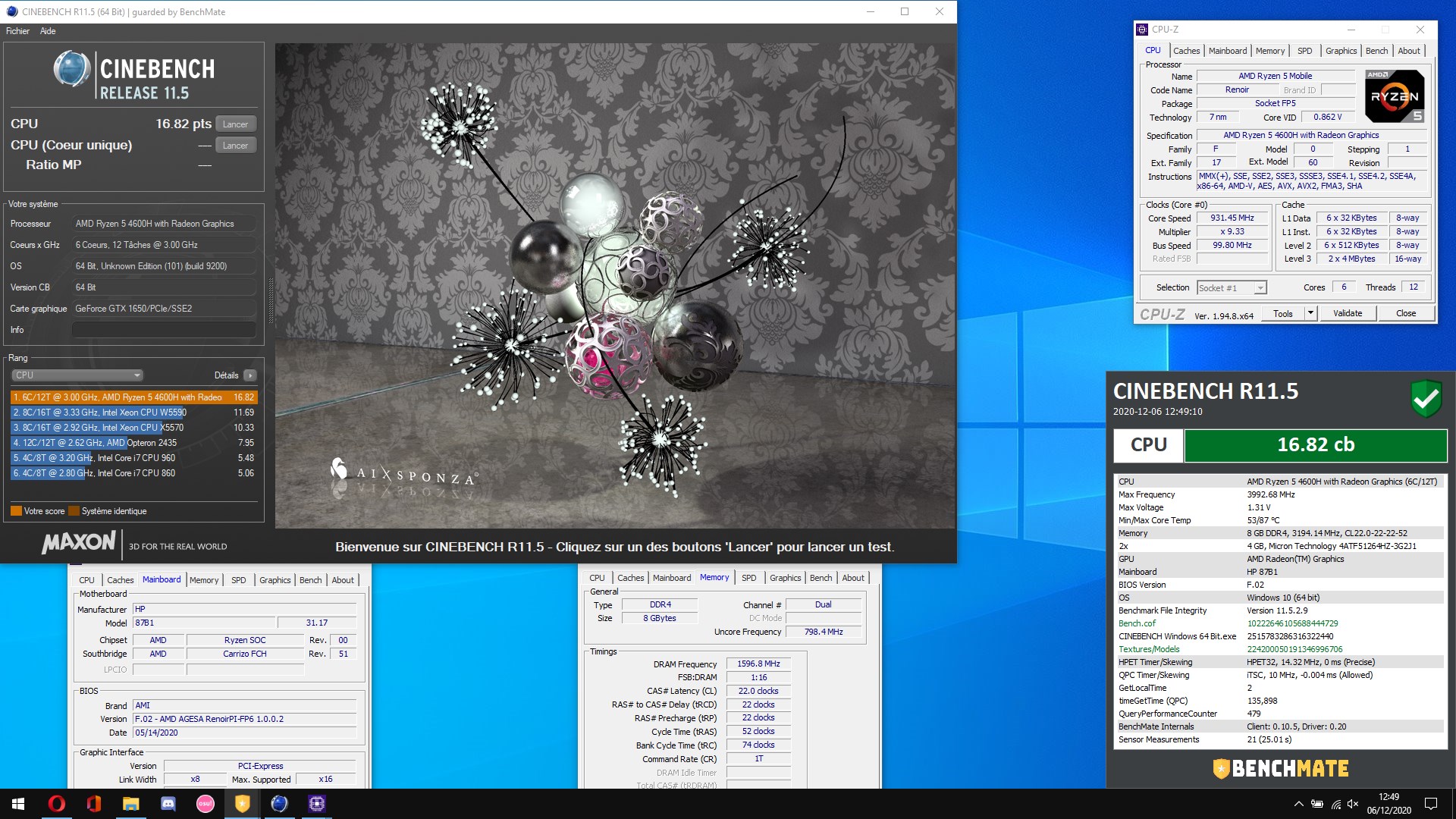Screen dimensions: 1456x819
Task: Select ranking row Xeon X5570 10.33
Action: (x=133, y=428)
